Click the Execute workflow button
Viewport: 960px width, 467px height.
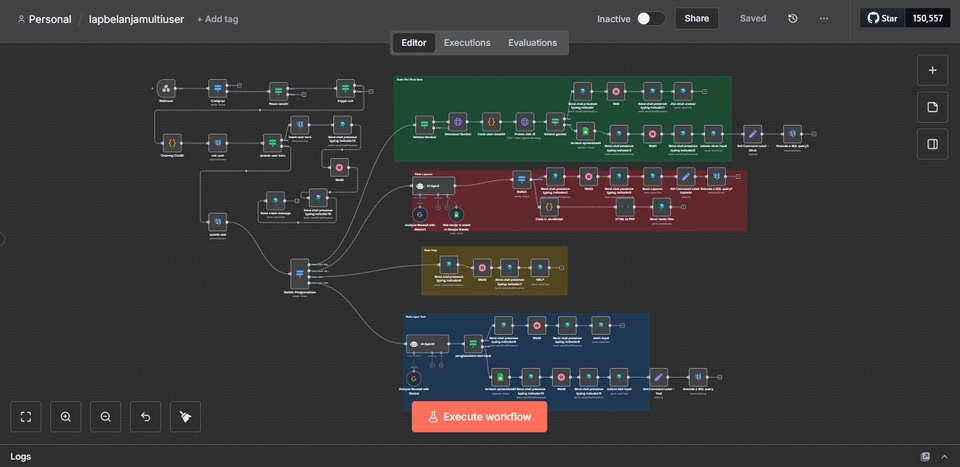tap(479, 417)
